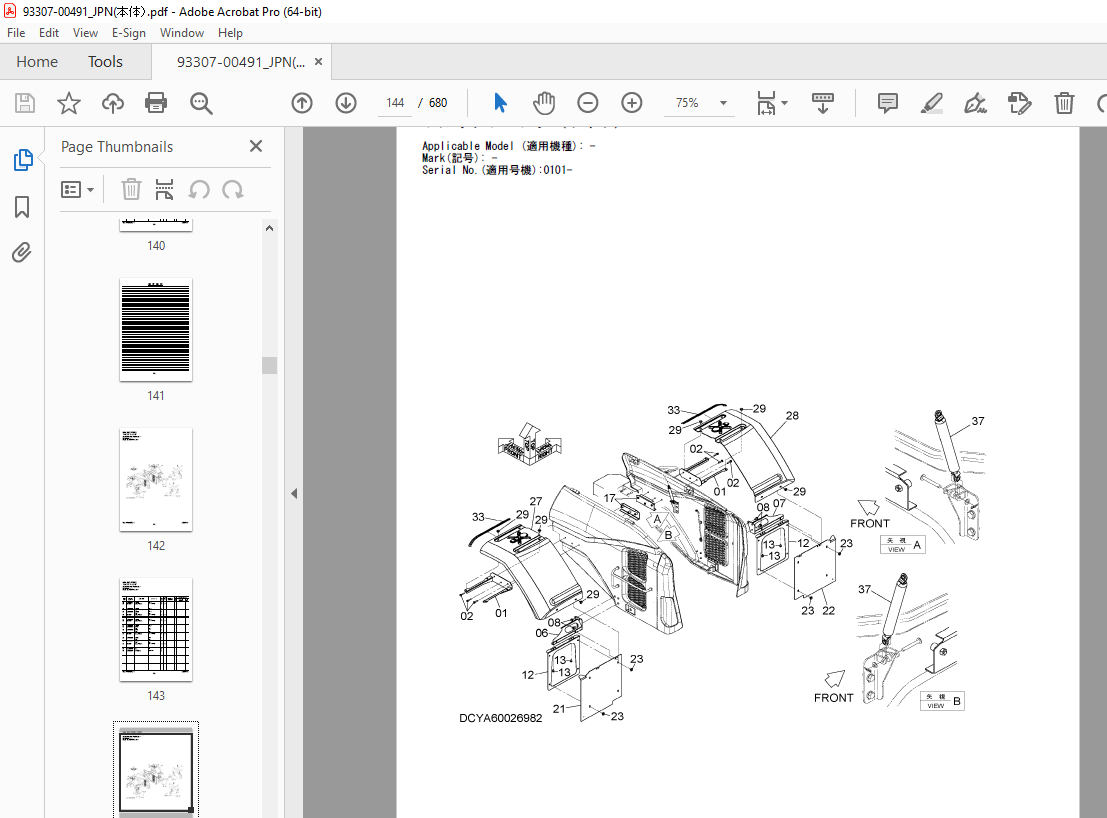Delete selected pages in thumbnails panel
1107x818 pixels.
pos(131,190)
